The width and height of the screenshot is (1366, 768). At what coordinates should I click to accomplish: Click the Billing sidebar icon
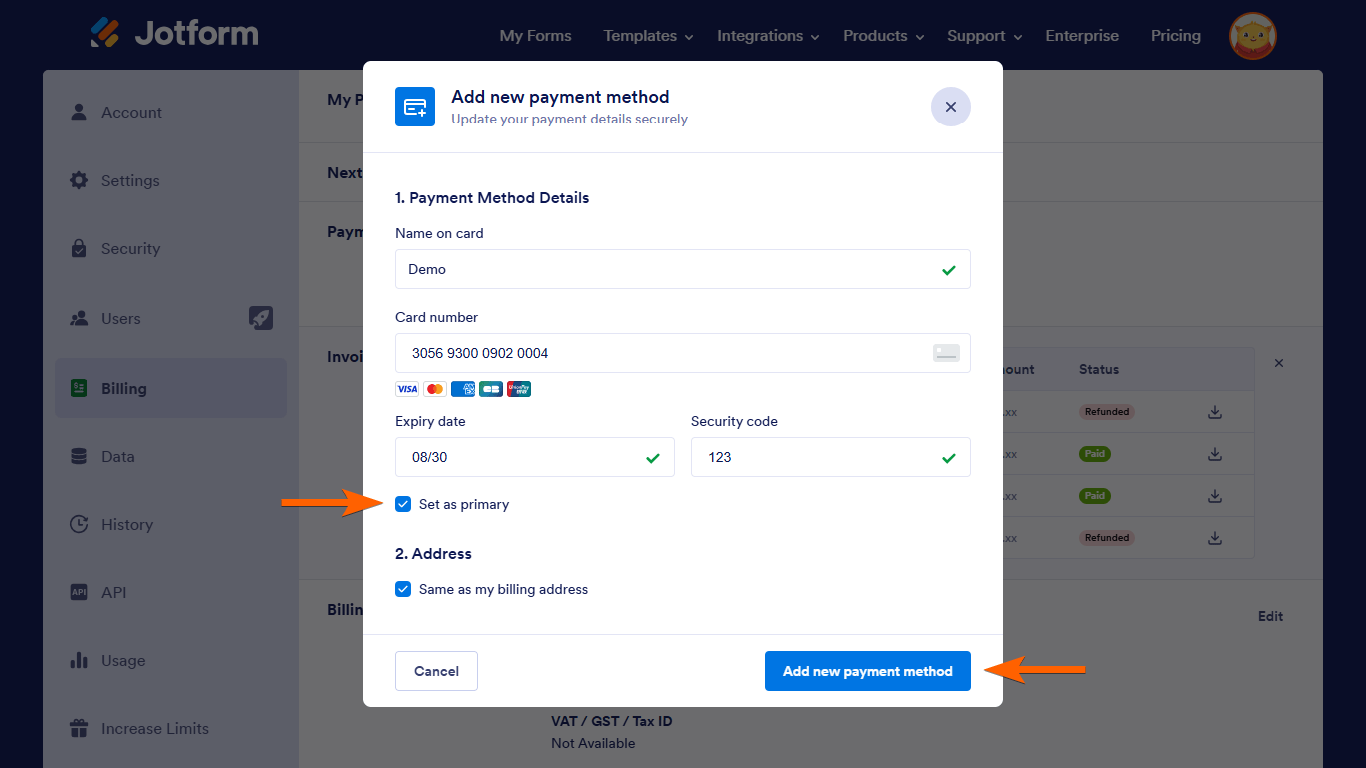78,388
